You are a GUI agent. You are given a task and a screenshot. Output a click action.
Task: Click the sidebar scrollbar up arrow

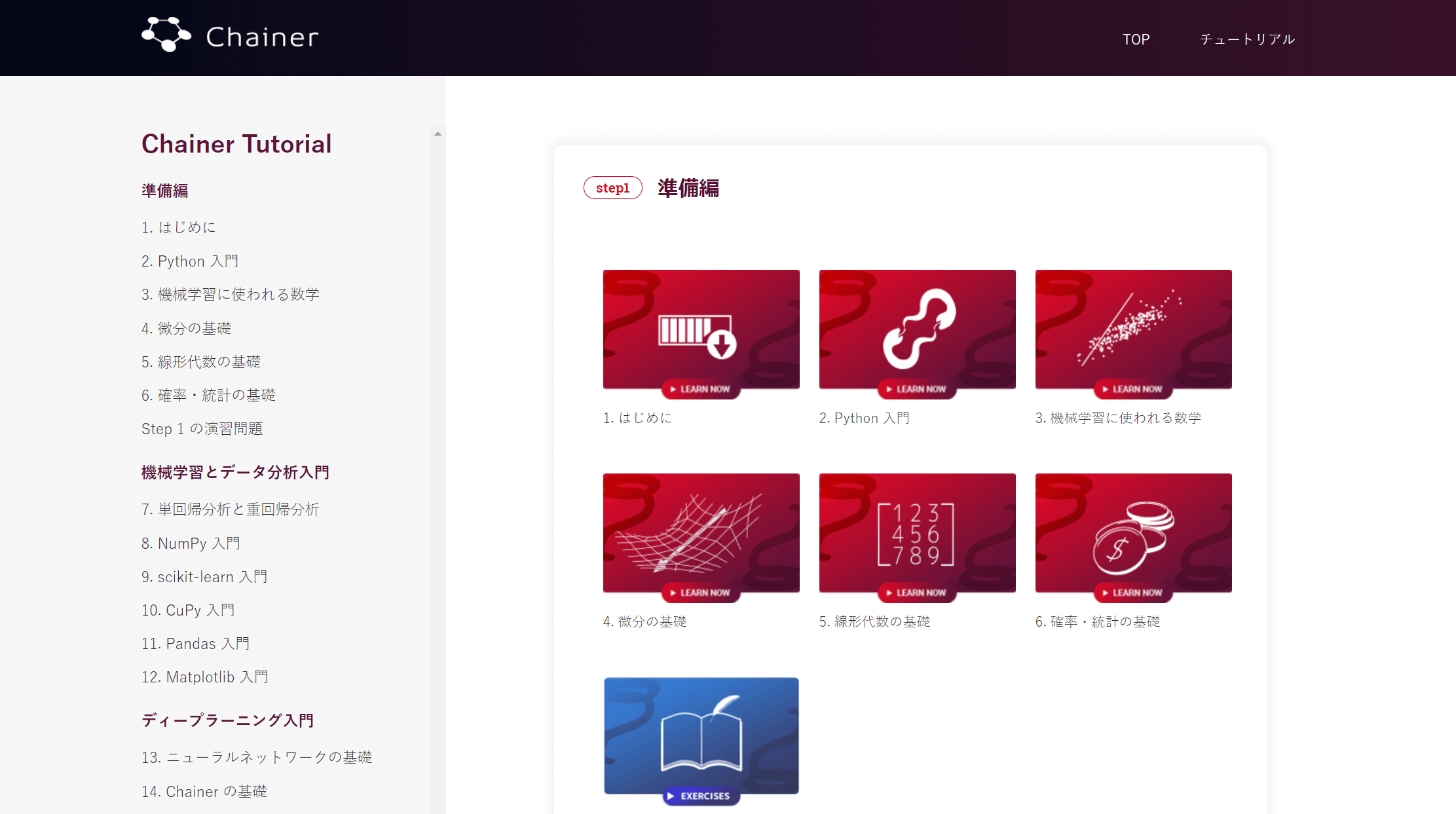coord(438,134)
